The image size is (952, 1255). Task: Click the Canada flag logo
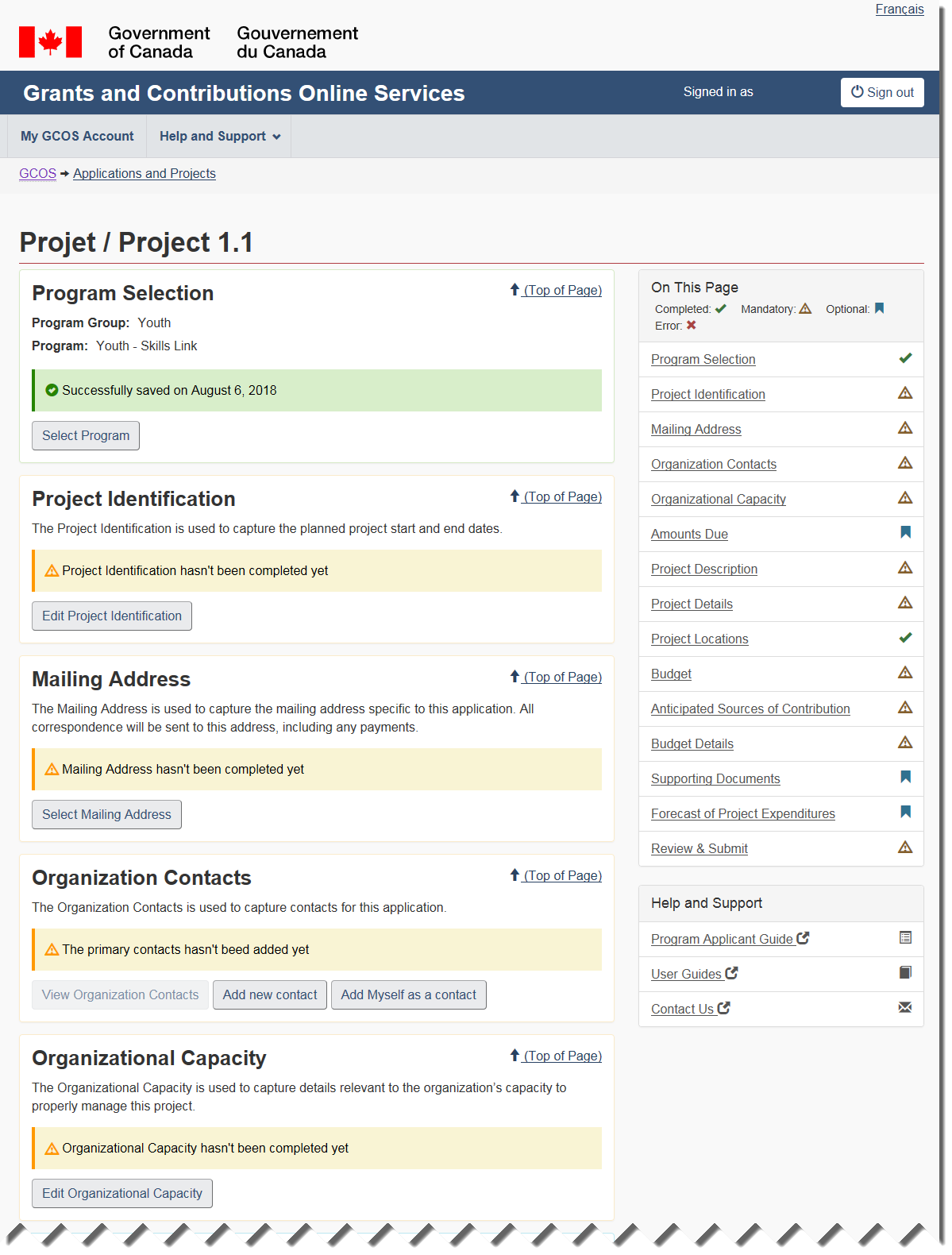[x=50, y=42]
